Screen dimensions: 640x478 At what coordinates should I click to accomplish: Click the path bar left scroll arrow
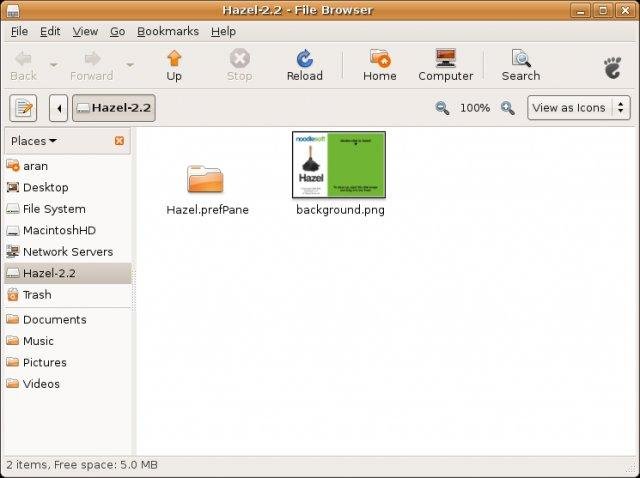(58, 108)
